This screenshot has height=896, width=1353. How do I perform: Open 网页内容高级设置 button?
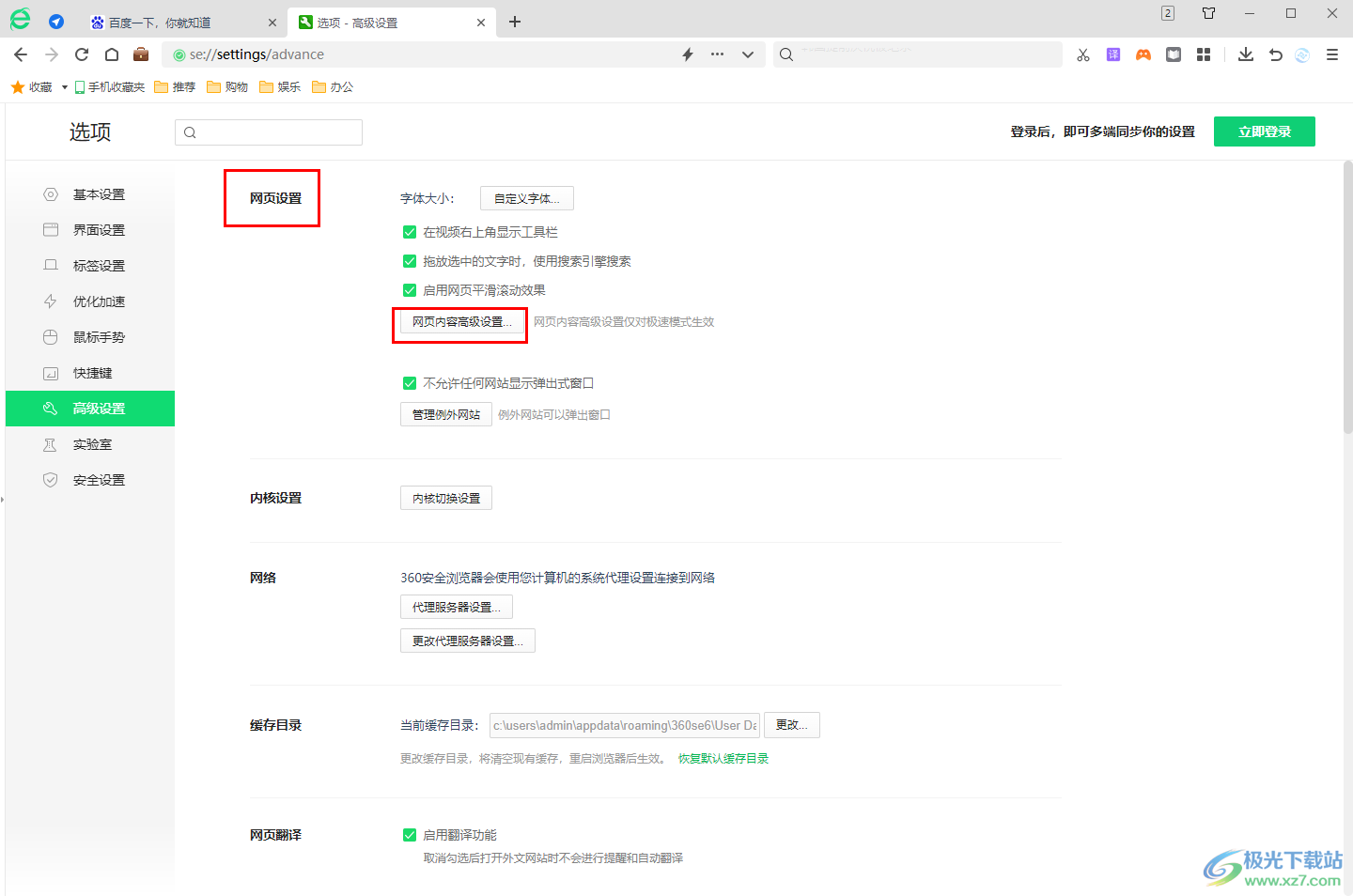461,321
